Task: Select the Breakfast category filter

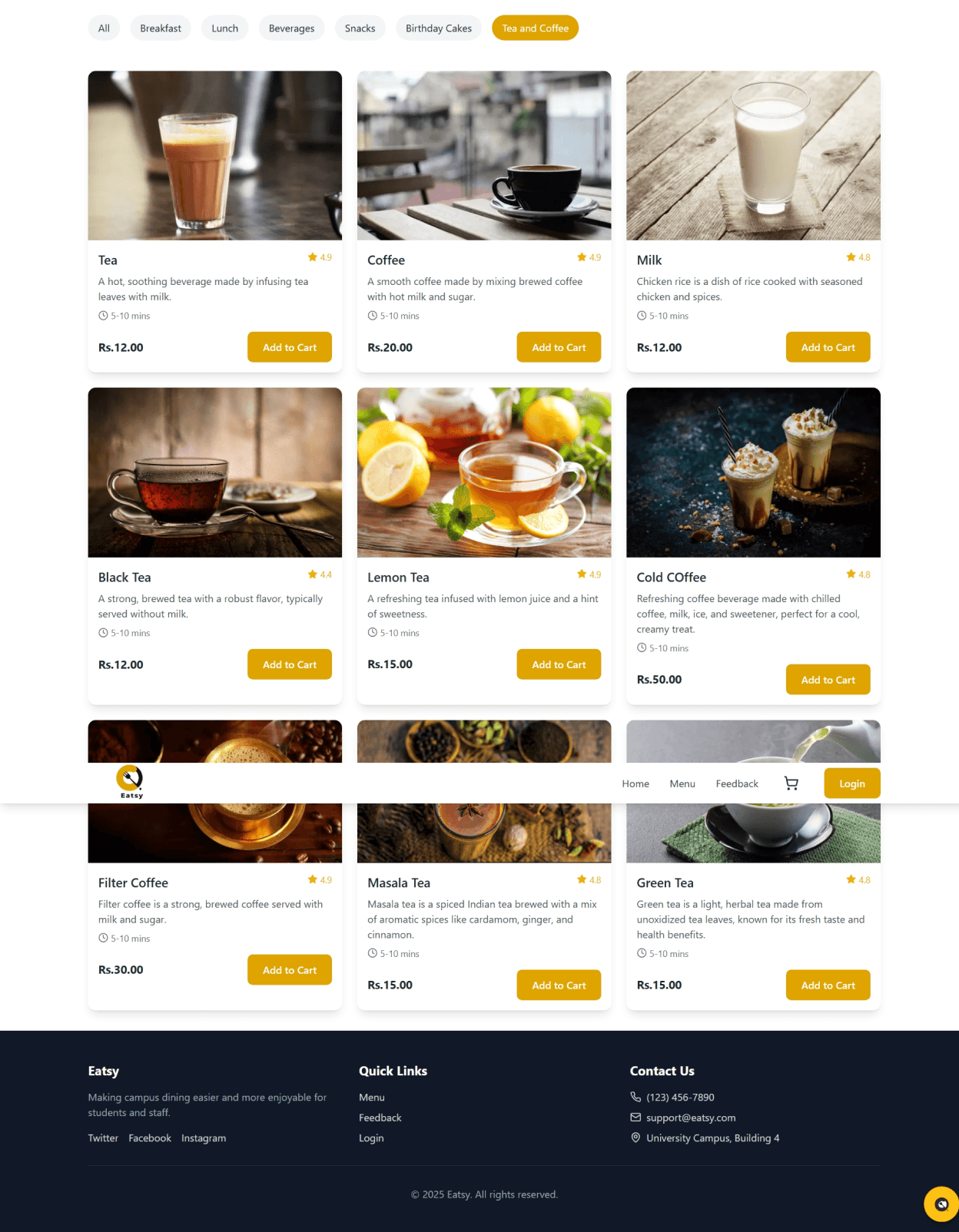Action: 161,28
